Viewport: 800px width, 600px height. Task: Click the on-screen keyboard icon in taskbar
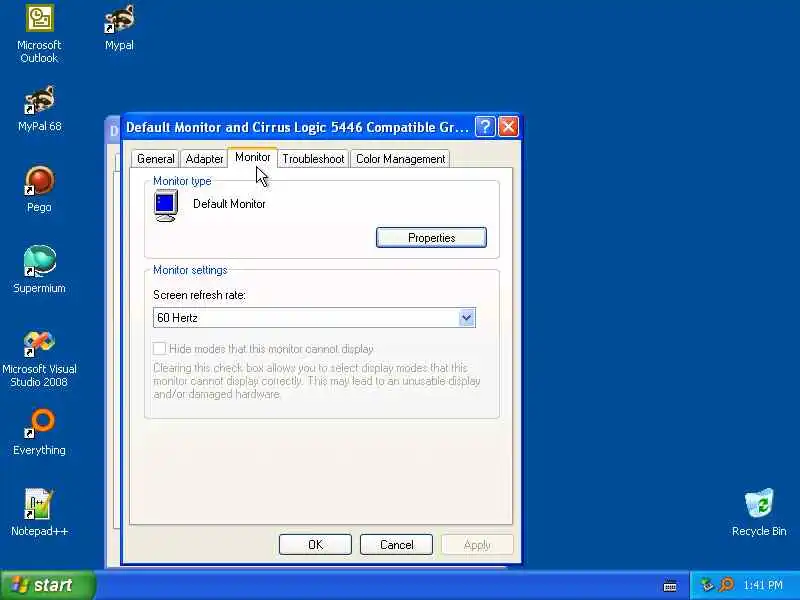click(670, 586)
